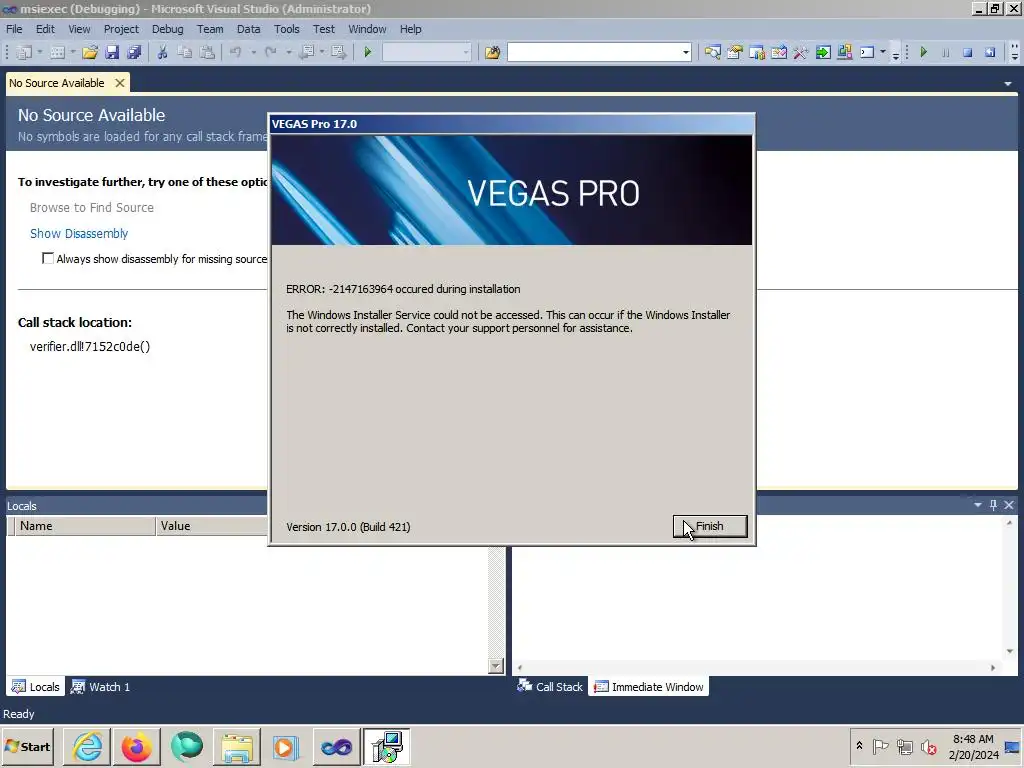
Task: Click the Continue green arrow in debug toolbar
Action: pos(923,52)
